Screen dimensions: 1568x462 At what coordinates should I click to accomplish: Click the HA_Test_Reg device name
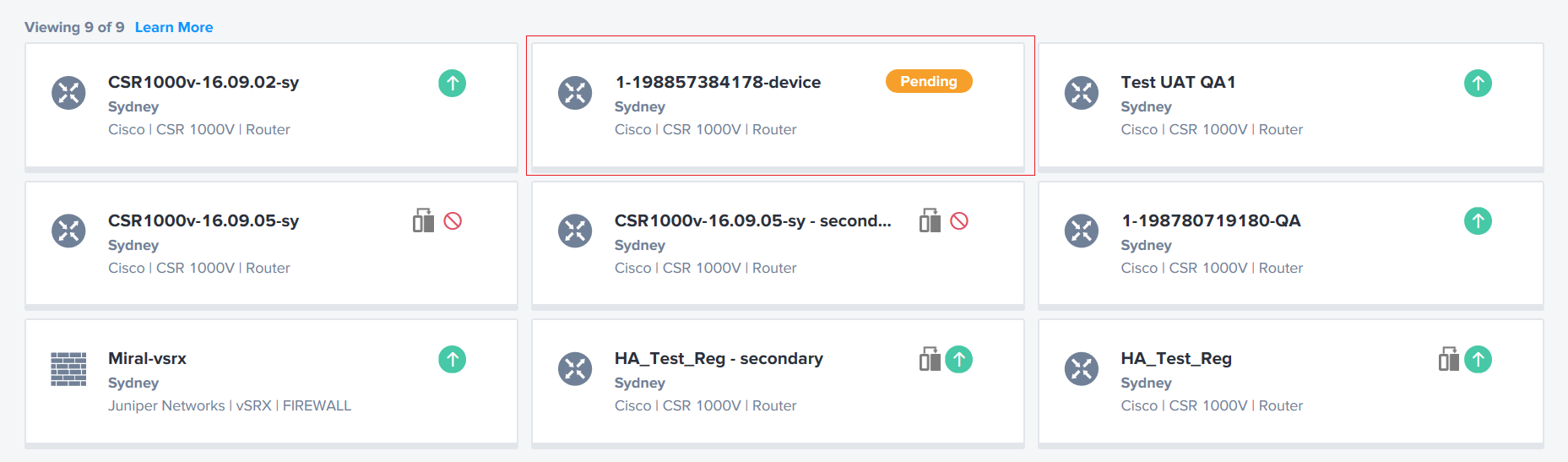coord(1176,359)
